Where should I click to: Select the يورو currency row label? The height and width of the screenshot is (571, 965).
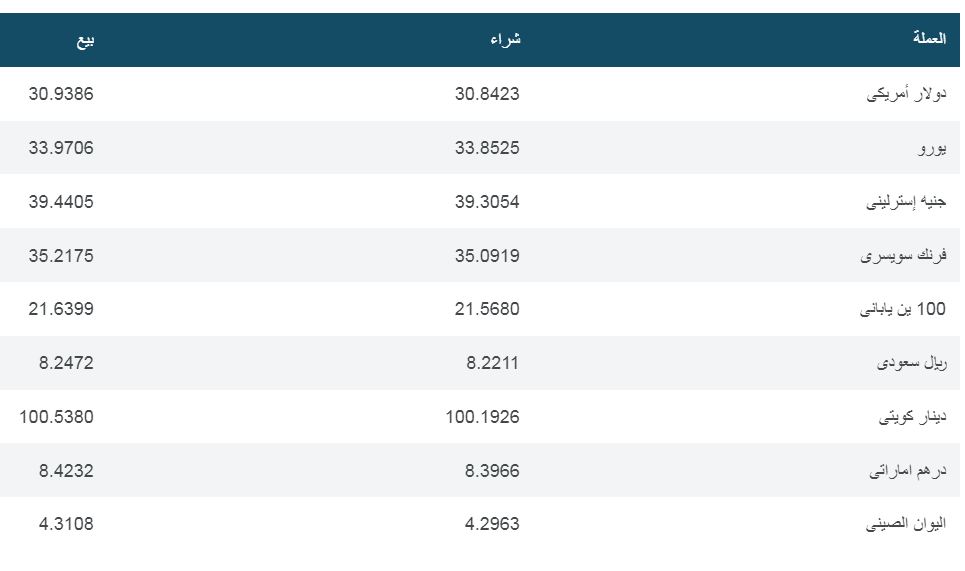(x=932, y=148)
